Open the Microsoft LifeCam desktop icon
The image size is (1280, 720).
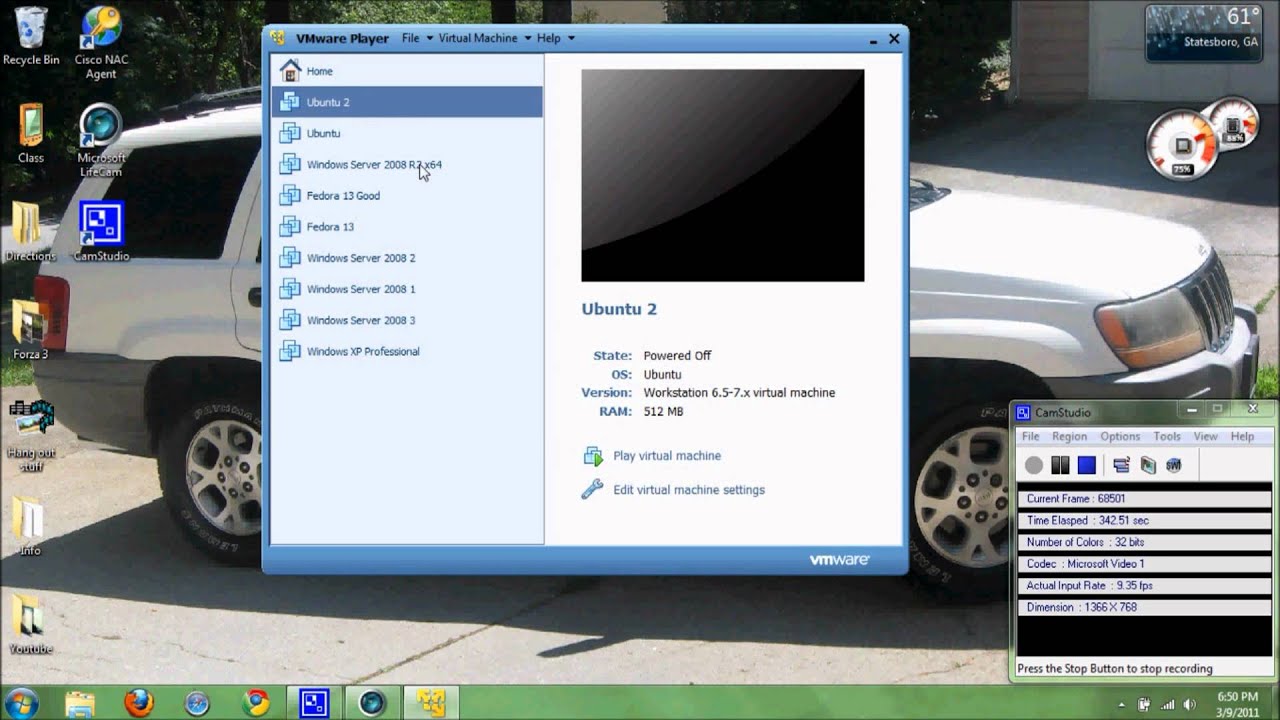coord(101,140)
